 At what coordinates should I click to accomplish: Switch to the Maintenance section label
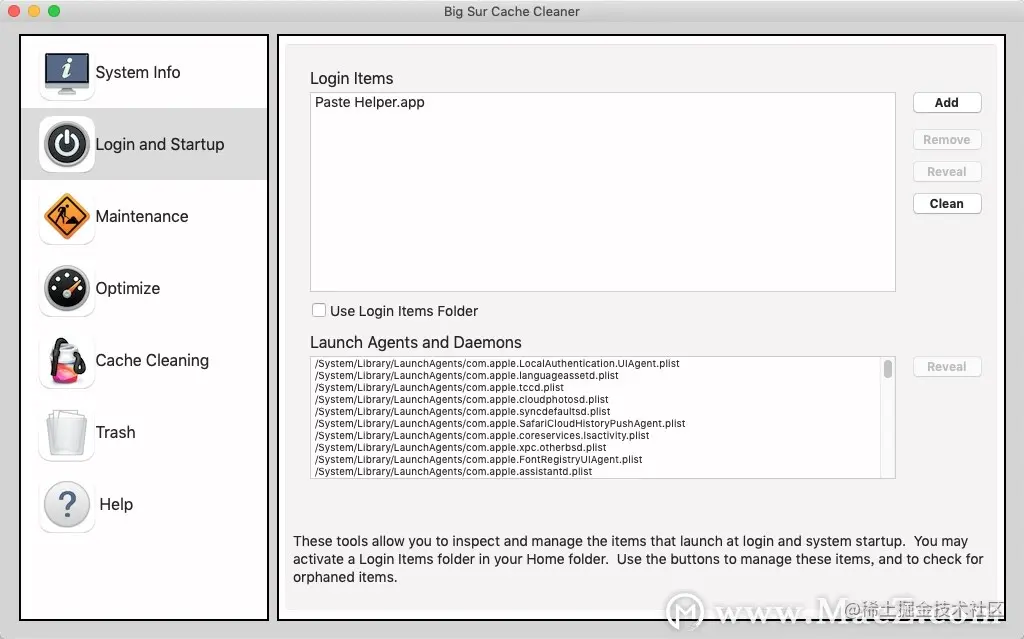point(142,216)
